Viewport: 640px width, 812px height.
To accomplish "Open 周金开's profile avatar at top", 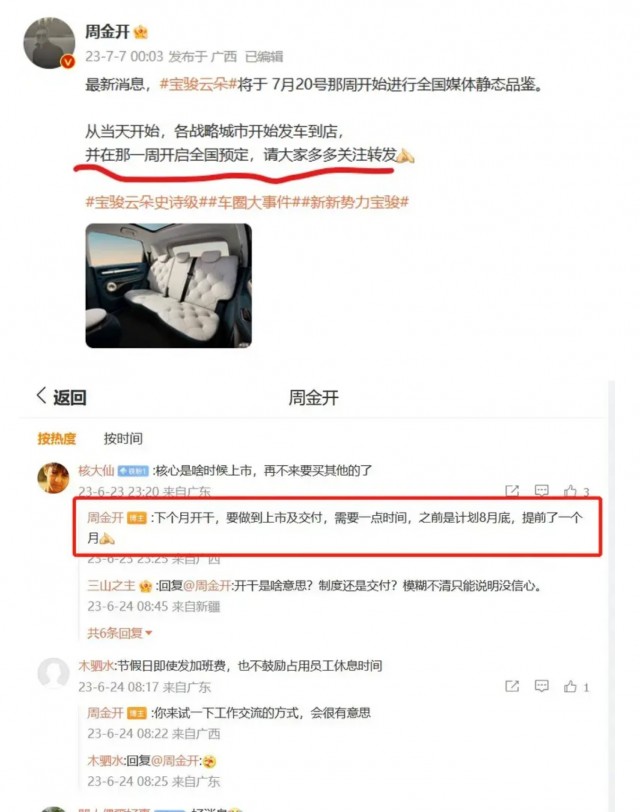I will click(x=49, y=42).
